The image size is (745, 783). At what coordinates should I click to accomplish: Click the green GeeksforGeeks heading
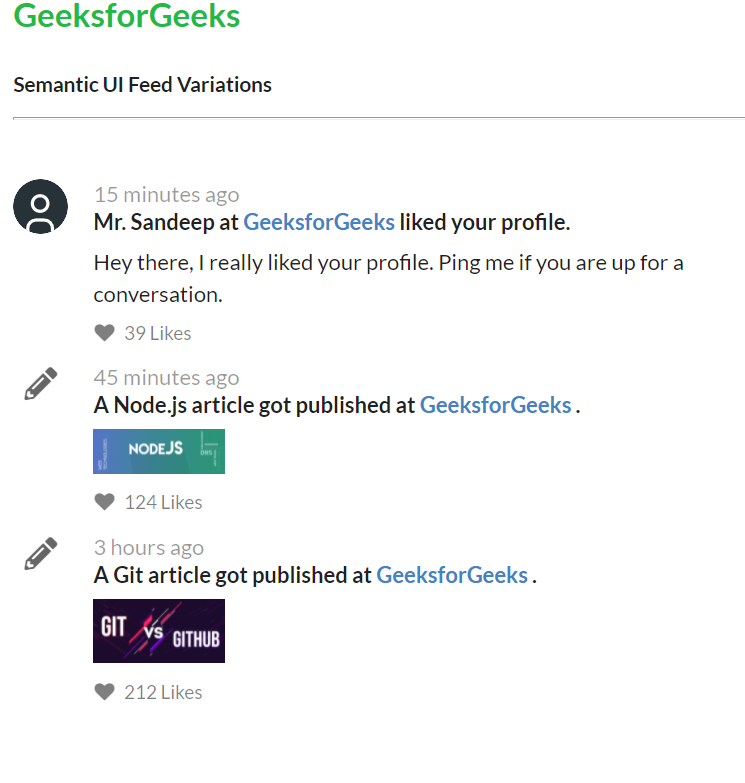127,16
